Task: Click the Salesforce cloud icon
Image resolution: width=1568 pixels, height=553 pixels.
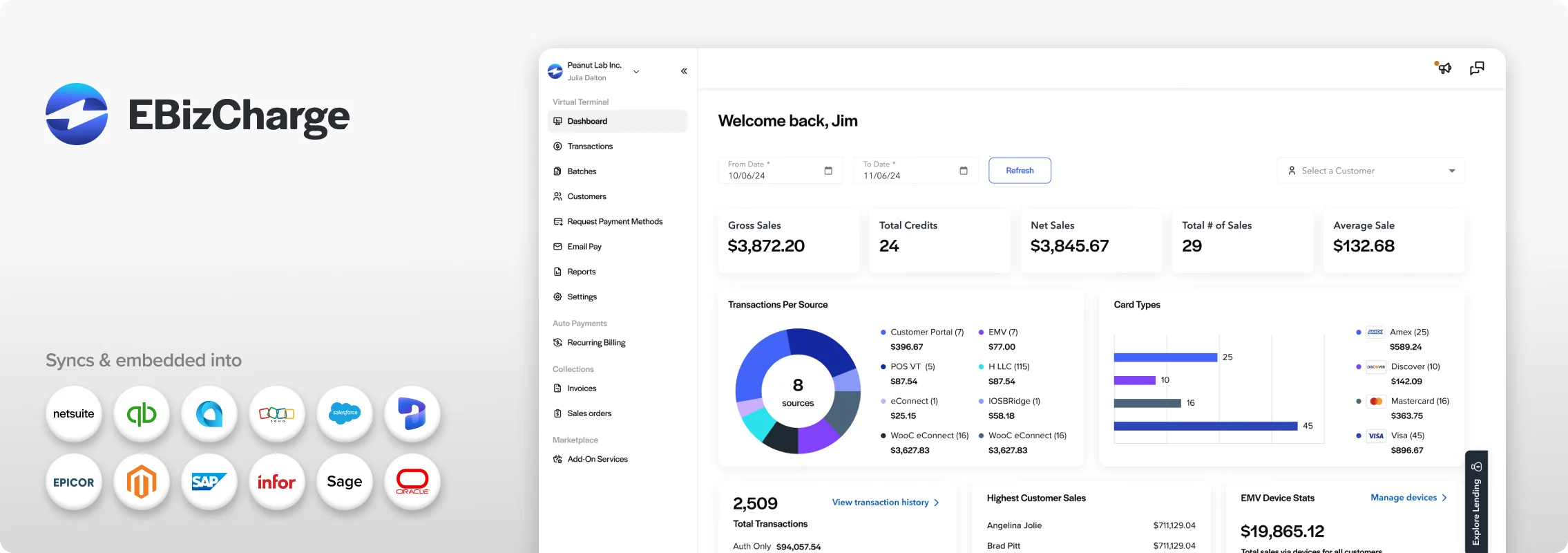Action: pyautogui.click(x=345, y=413)
